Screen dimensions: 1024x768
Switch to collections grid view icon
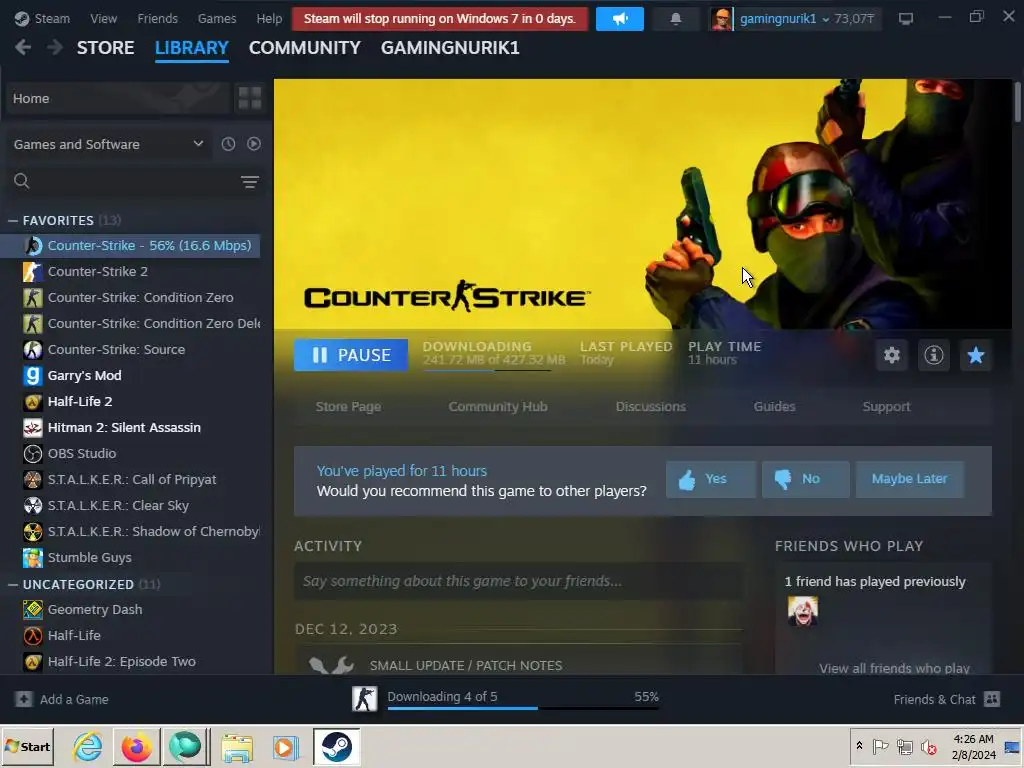(x=249, y=99)
